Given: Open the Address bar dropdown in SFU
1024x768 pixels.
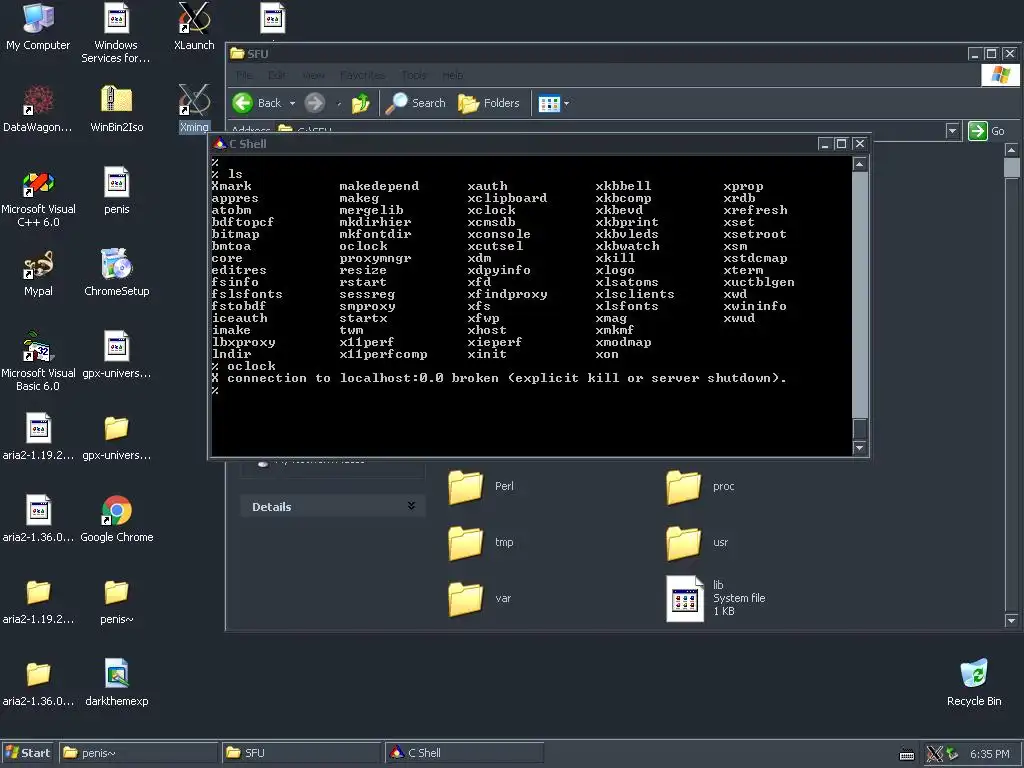Looking at the screenshot, I should coord(952,131).
